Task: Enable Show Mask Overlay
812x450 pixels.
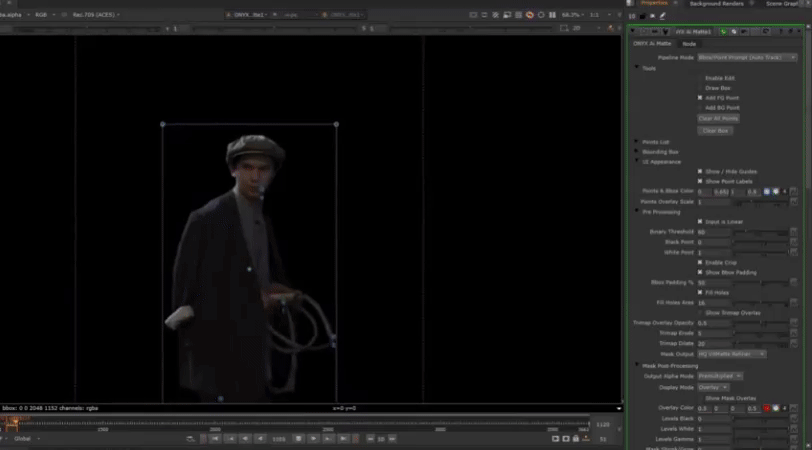Action: pos(700,398)
